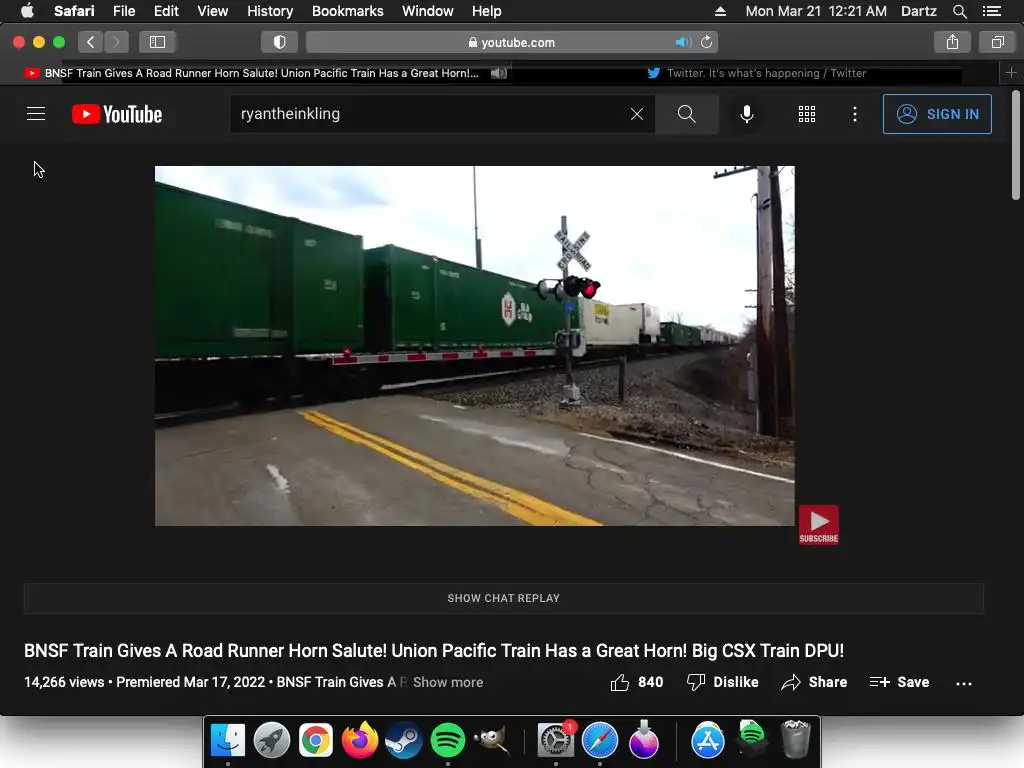Open Spotify from the Dock
Viewport: 1024px width, 768px height.
[447, 741]
